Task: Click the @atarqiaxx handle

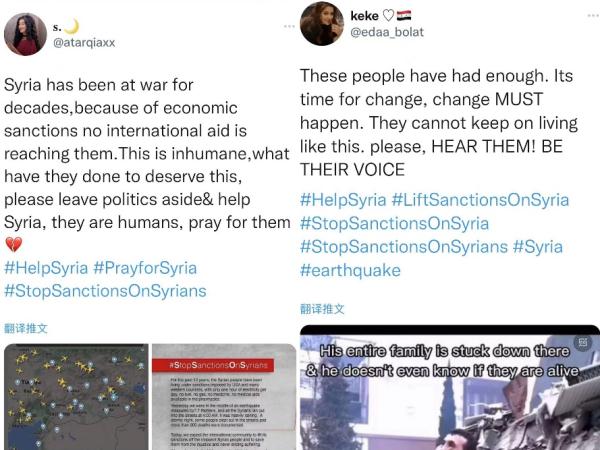Action: (x=84, y=42)
